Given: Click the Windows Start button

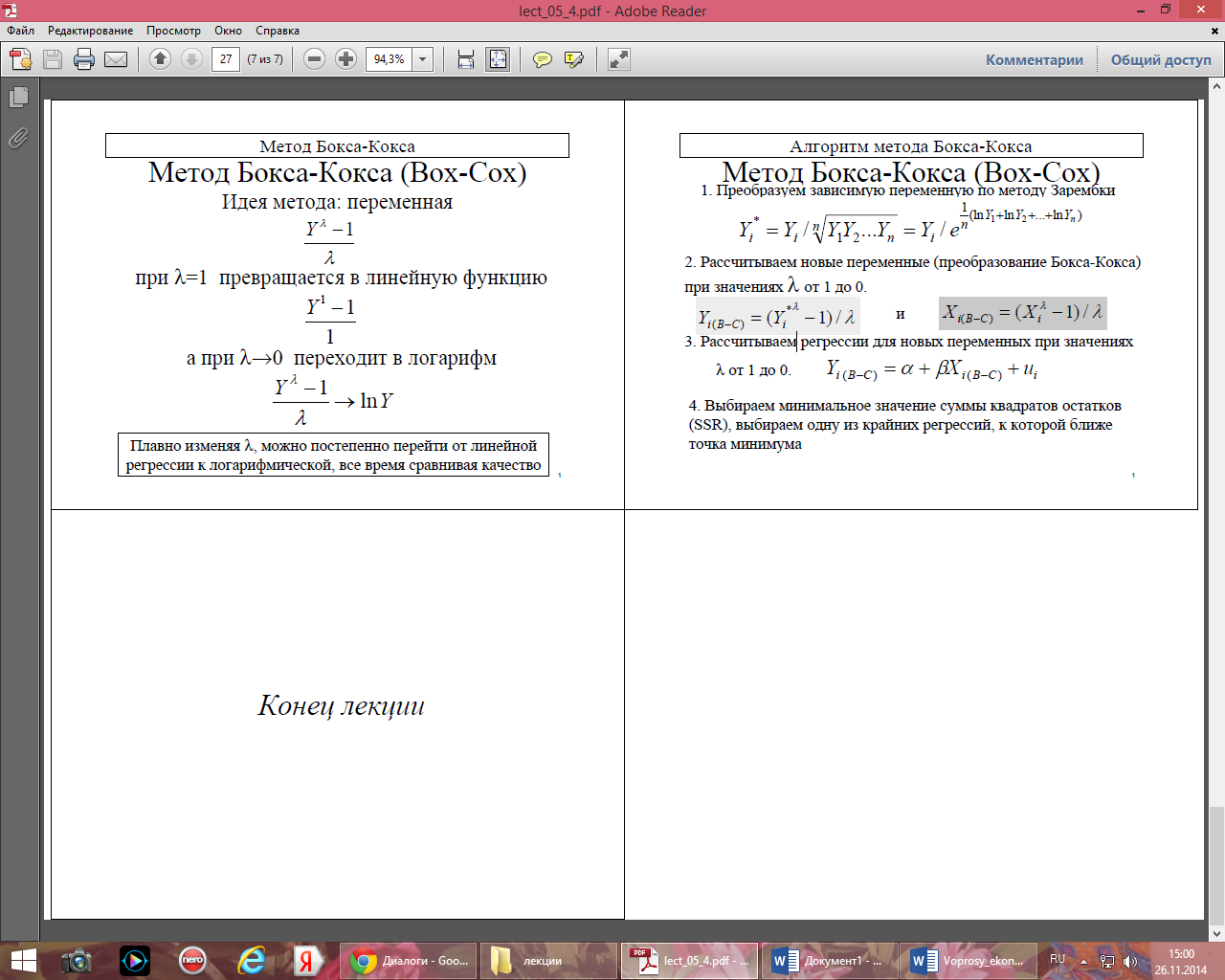Looking at the screenshot, I should [21, 961].
